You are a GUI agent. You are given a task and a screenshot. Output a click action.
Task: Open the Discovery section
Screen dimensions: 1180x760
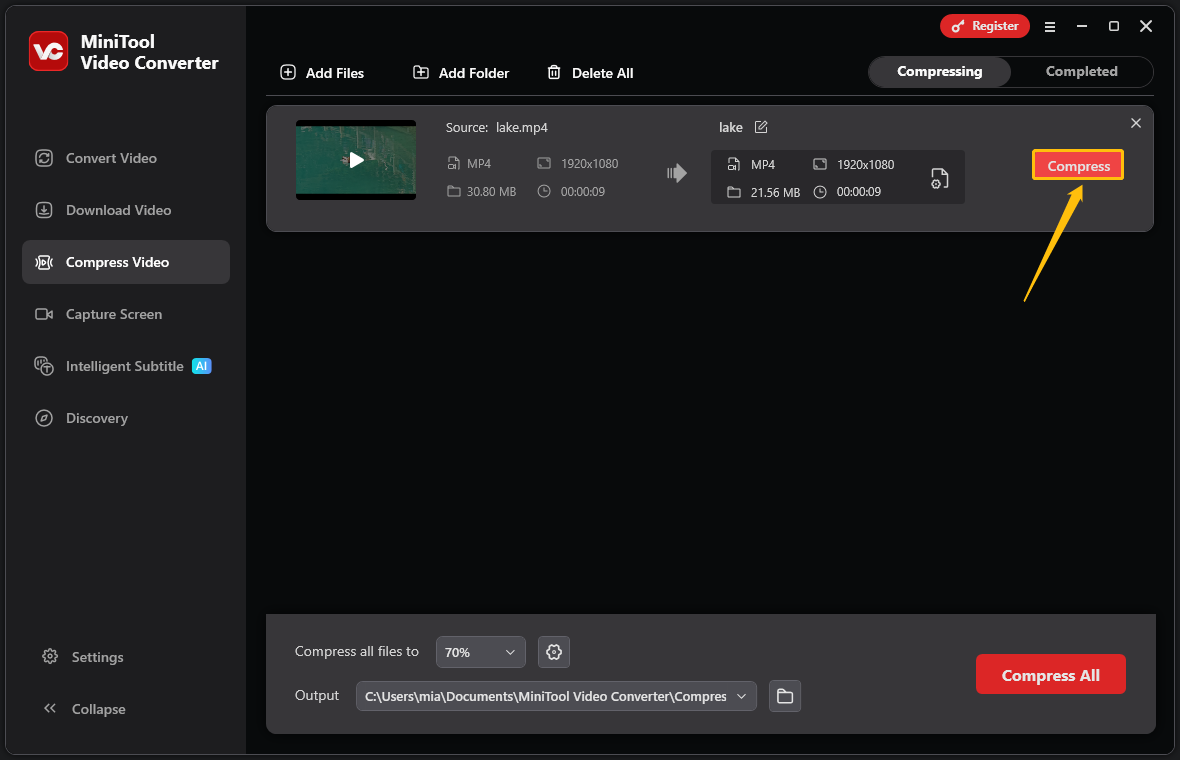point(44,418)
